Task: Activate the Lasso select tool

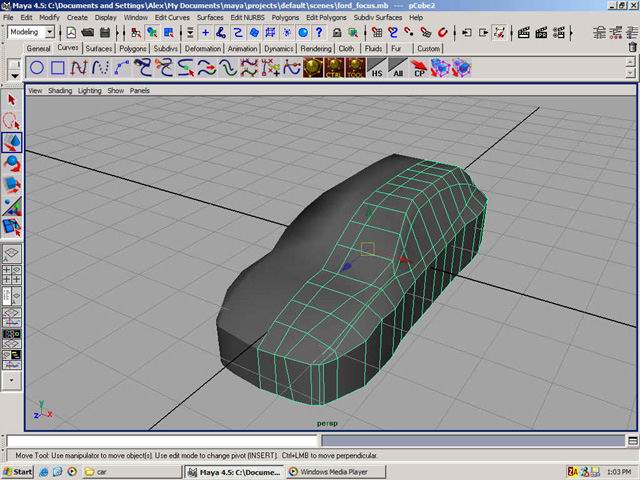Action: [x=13, y=121]
